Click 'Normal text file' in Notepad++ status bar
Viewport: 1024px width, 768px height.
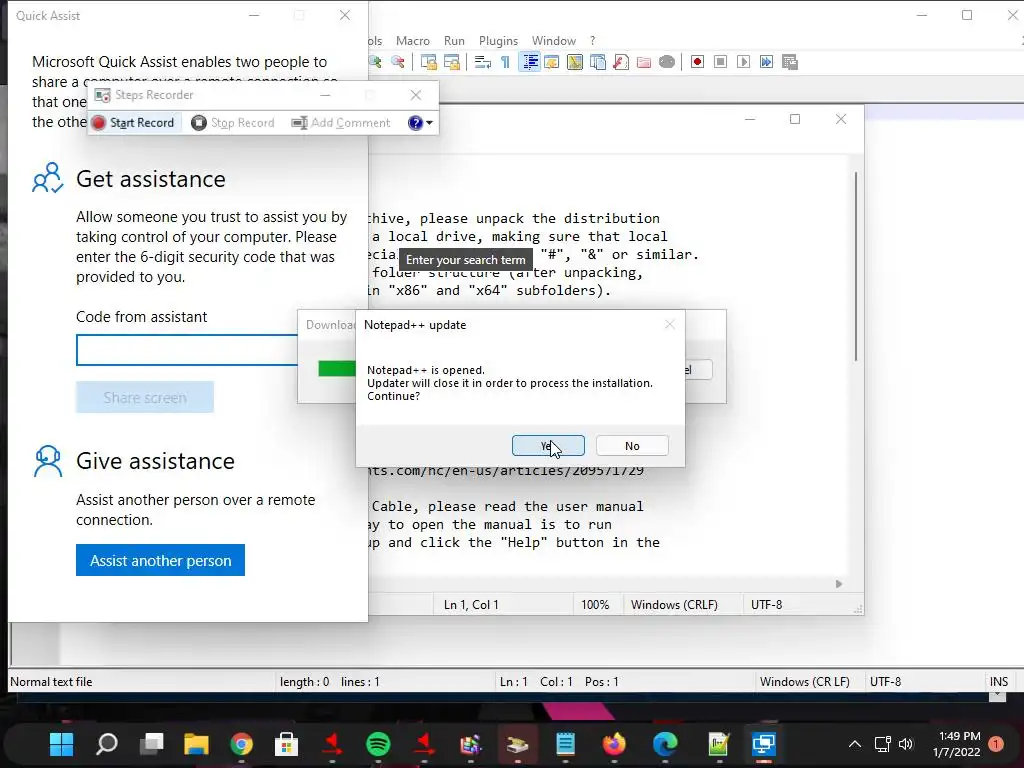[x=51, y=682]
